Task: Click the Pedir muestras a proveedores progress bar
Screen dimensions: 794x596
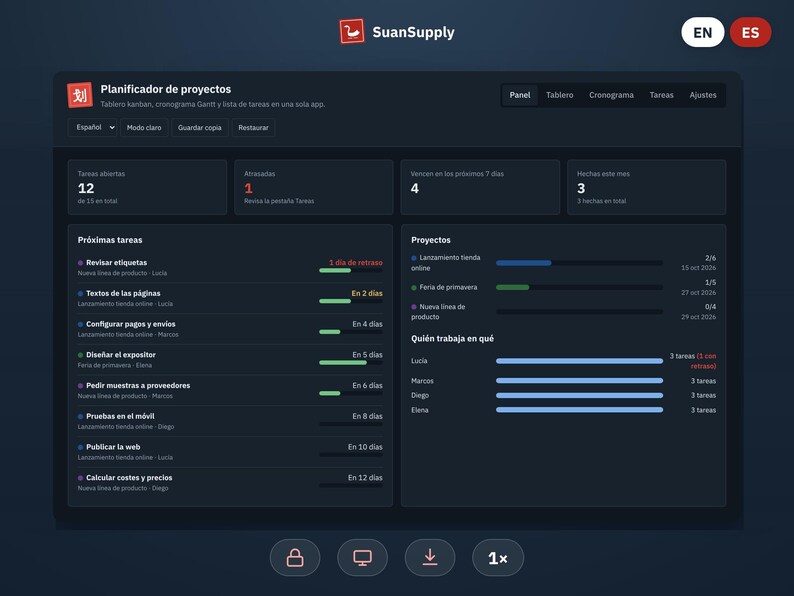Action: (x=351, y=393)
